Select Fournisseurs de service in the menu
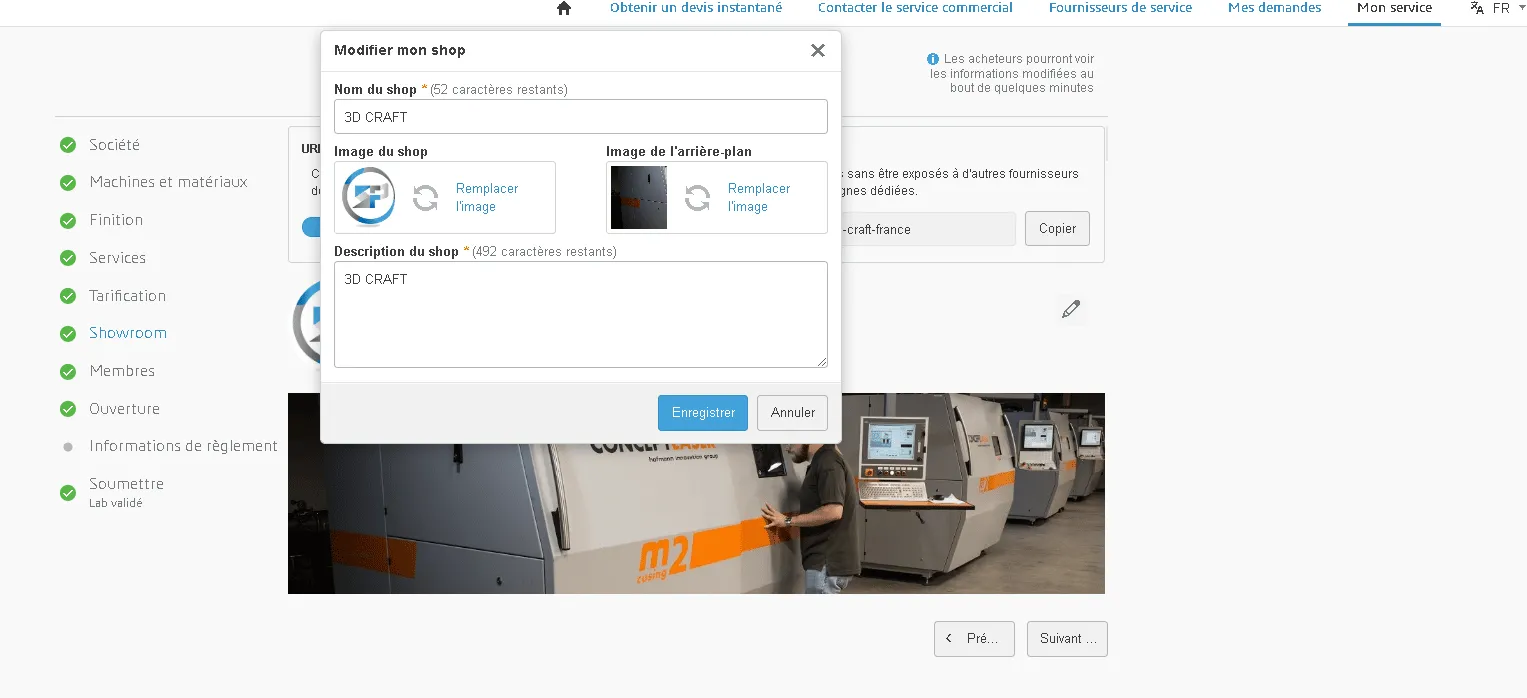This screenshot has height=698, width=1527. (1119, 8)
